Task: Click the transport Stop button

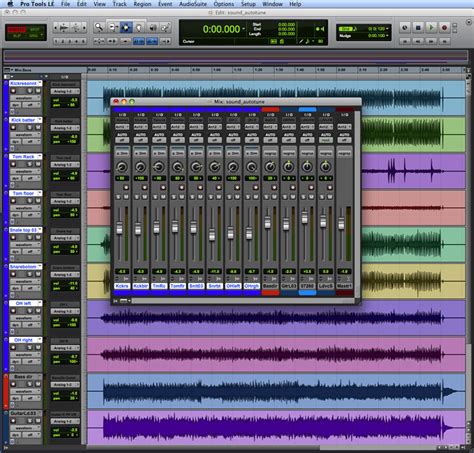Action: (x=418, y=28)
